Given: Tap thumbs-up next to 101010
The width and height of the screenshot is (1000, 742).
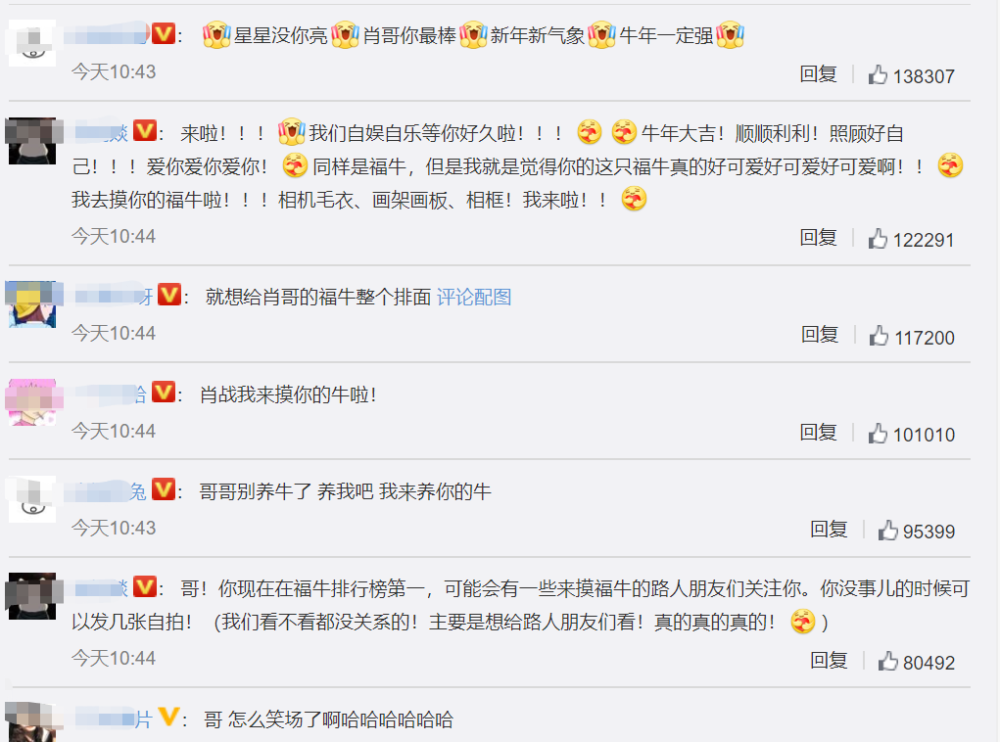Looking at the screenshot, I should point(878,434).
